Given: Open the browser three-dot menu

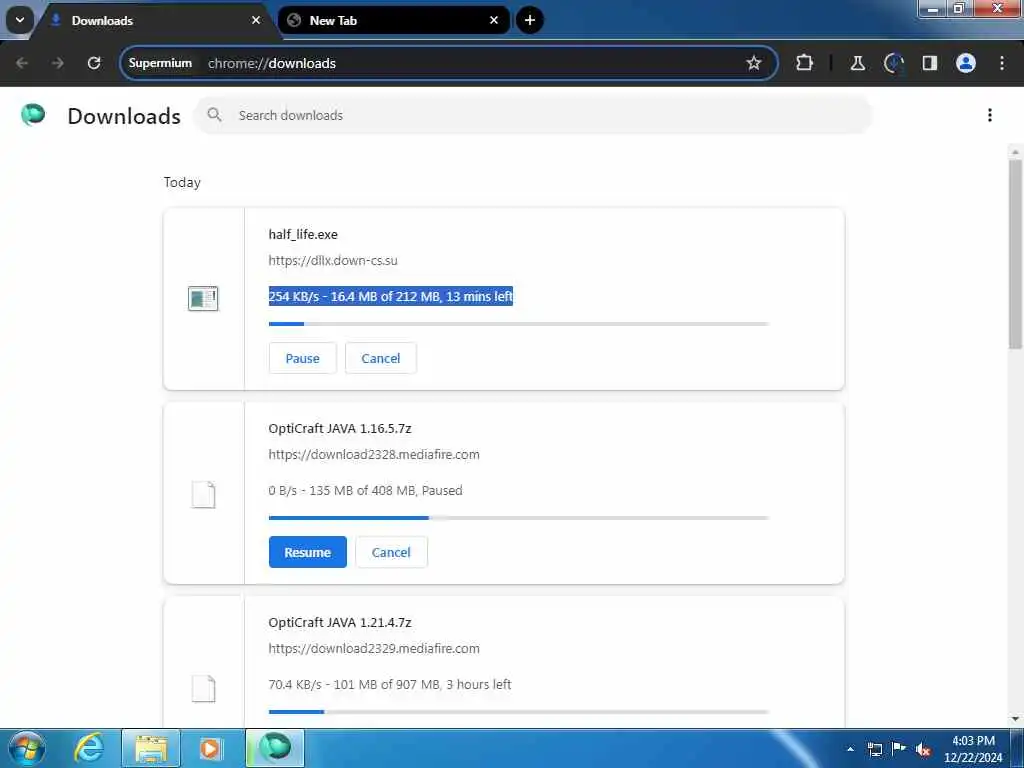Looking at the screenshot, I should click(1002, 63).
